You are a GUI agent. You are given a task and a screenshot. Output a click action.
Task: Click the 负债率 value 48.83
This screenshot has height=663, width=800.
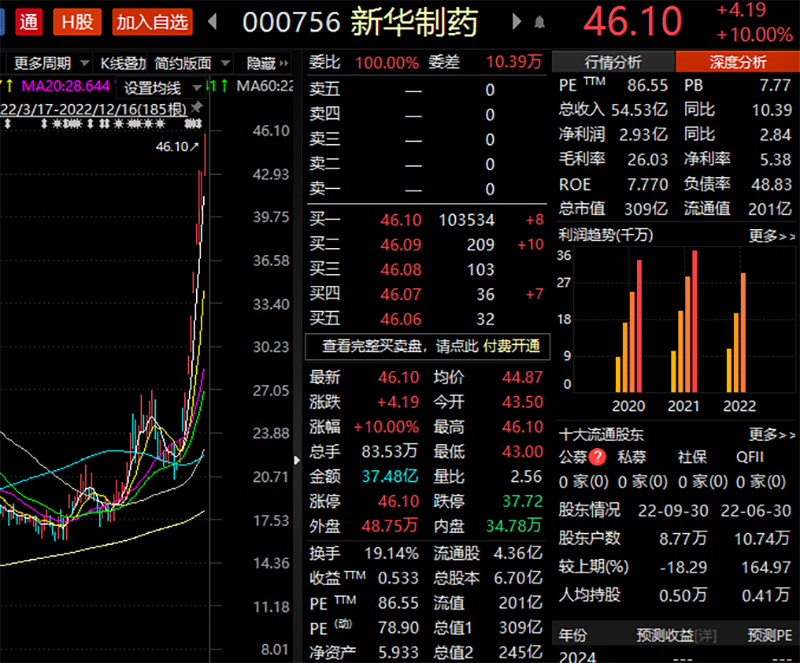(771, 184)
